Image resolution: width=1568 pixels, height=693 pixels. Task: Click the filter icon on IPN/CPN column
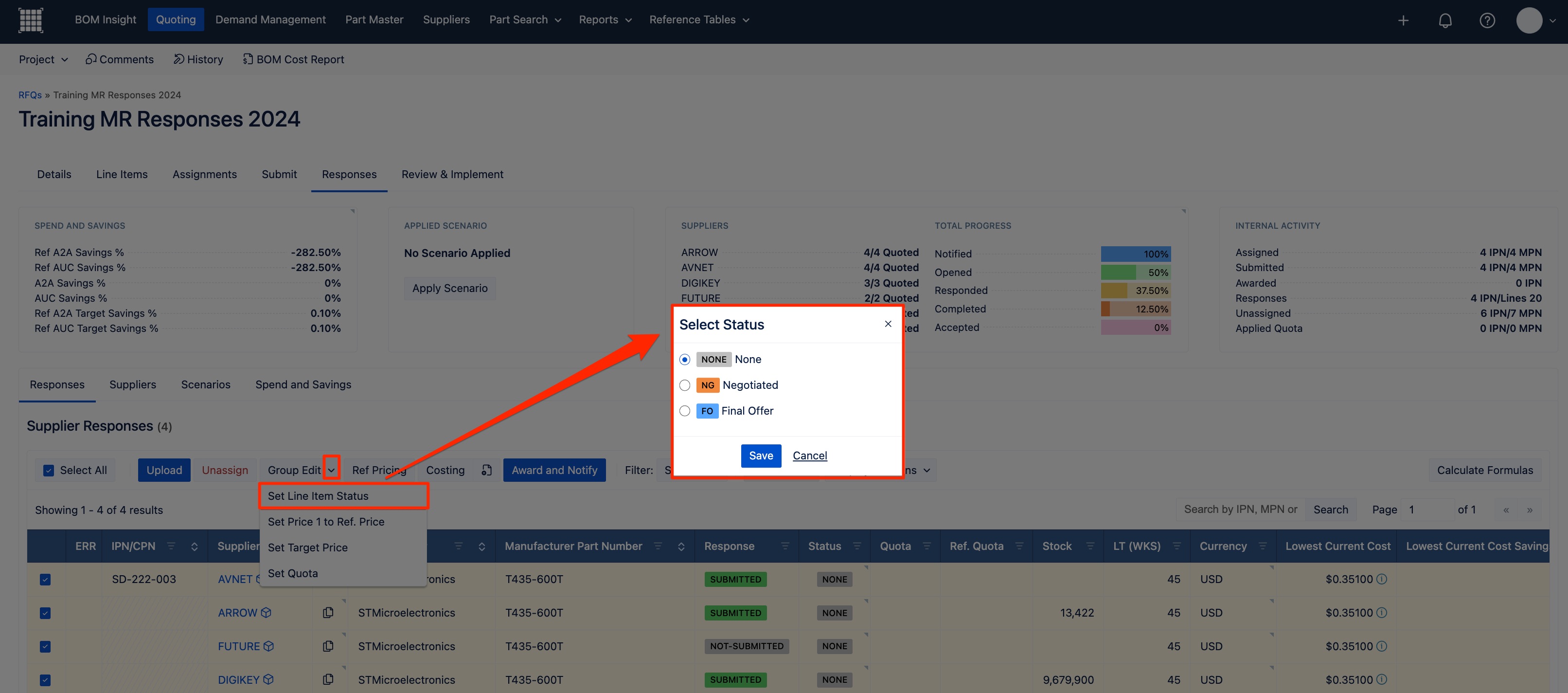pos(171,546)
